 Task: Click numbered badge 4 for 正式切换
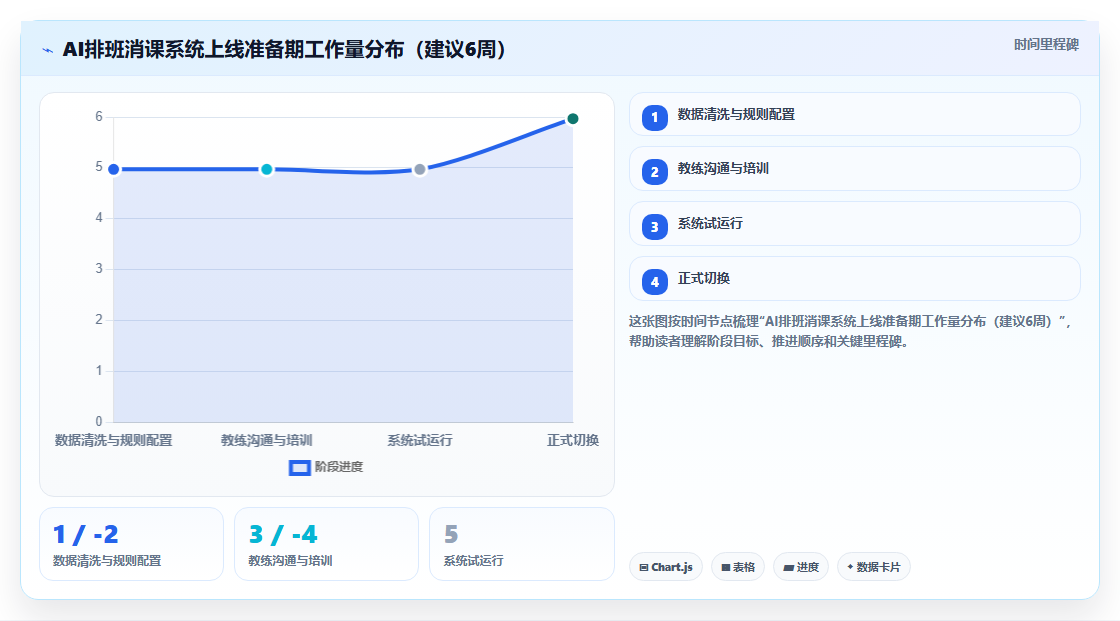[x=654, y=282]
